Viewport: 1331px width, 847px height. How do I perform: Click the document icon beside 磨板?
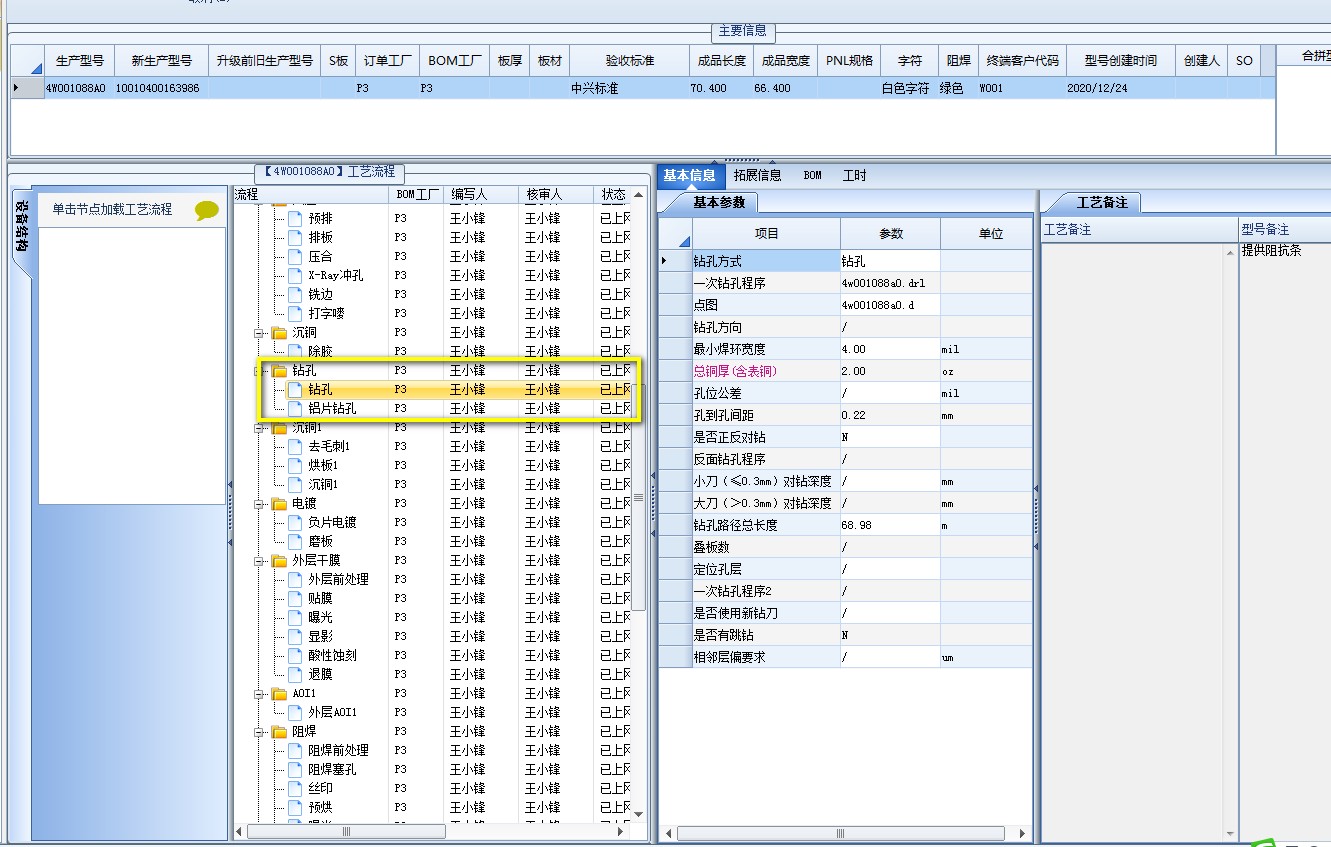click(294, 541)
